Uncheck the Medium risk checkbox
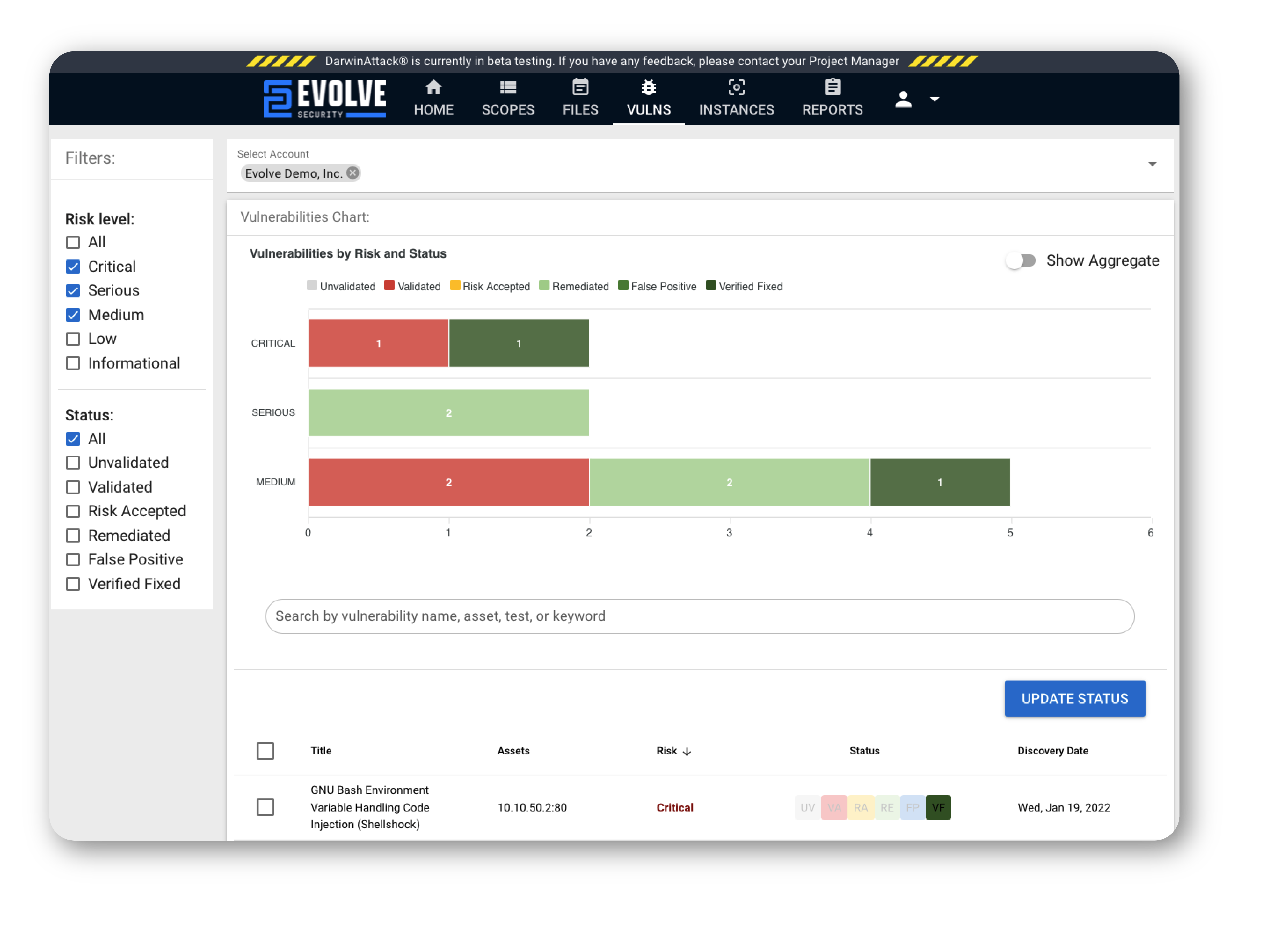This screenshot has height=952, width=1276. pos(73,315)
